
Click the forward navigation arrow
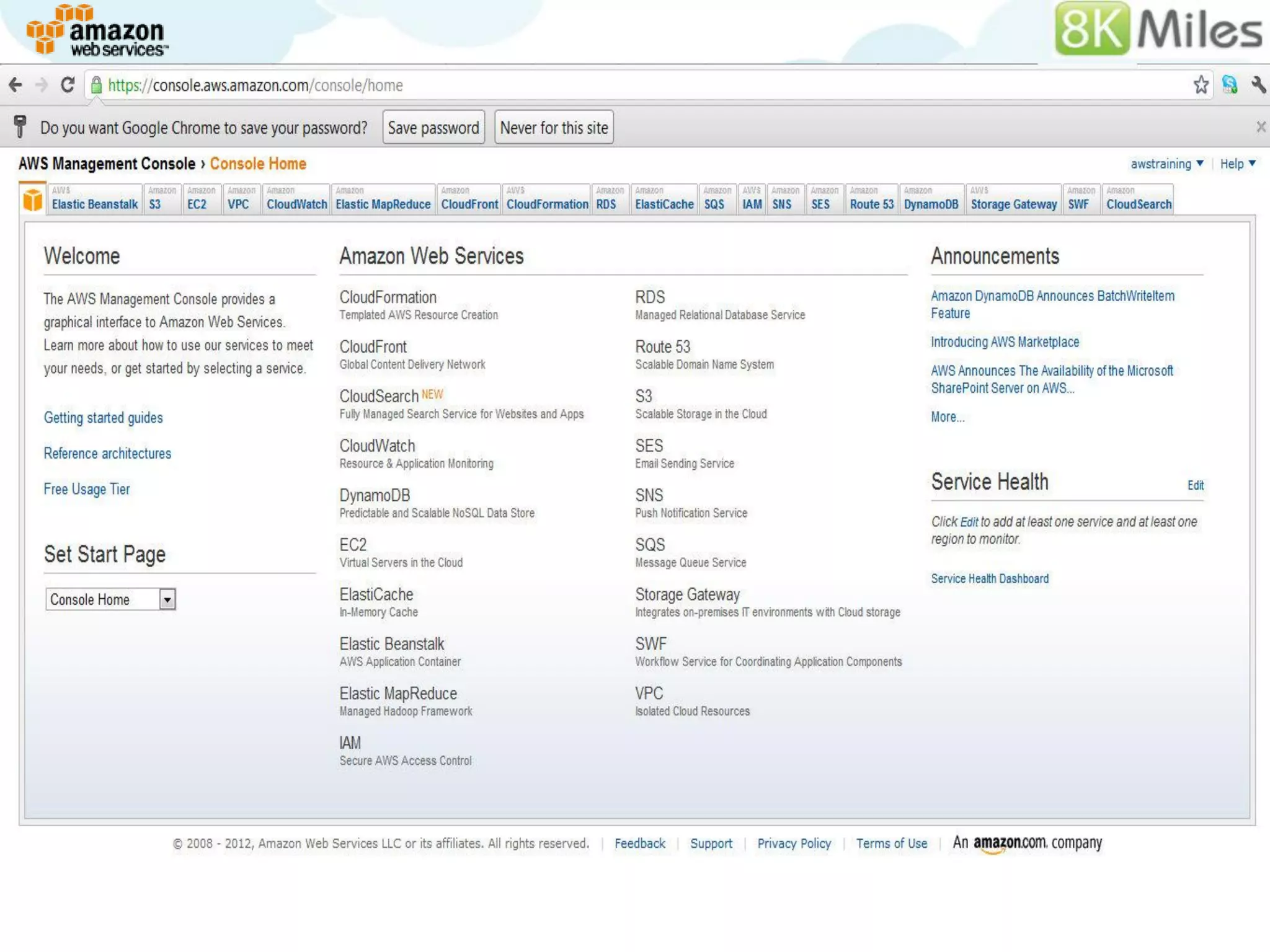tap(42, 85)
